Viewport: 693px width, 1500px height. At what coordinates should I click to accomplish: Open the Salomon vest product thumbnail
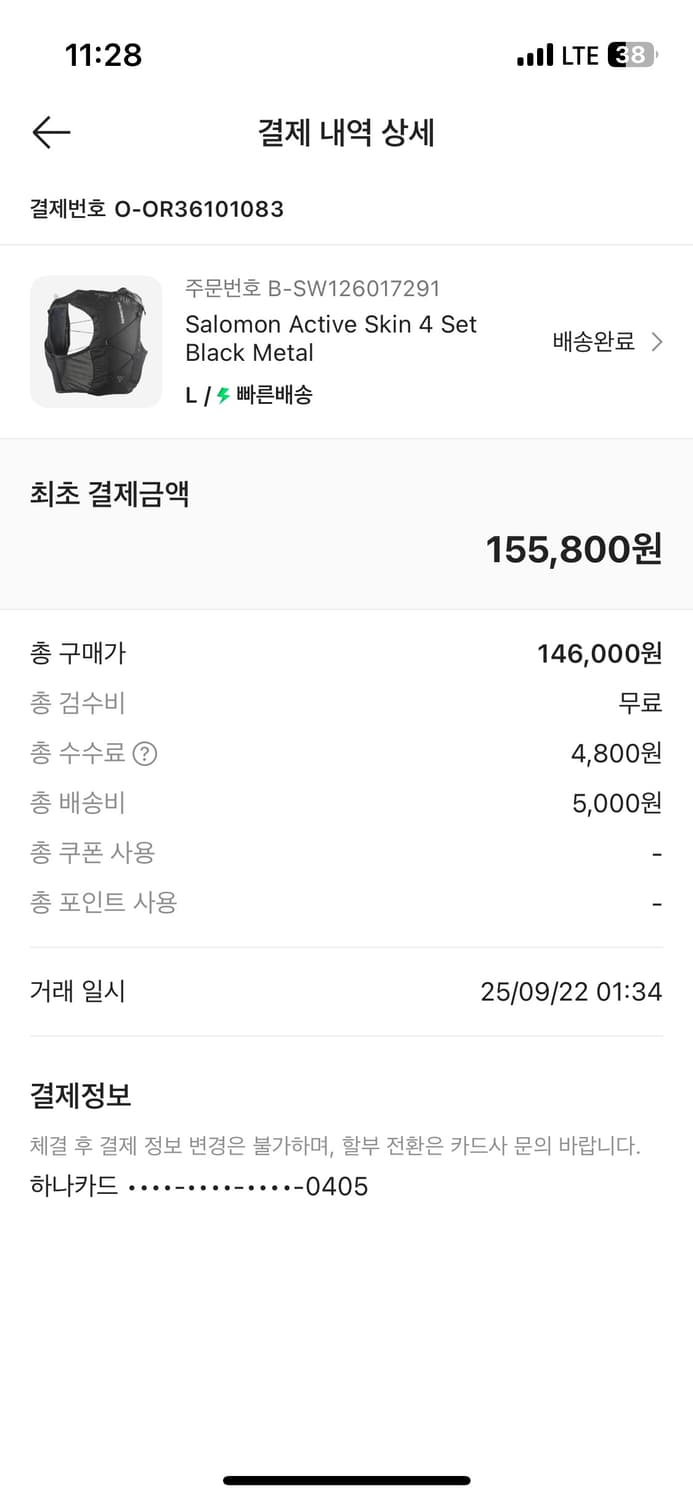pos(96,342)
